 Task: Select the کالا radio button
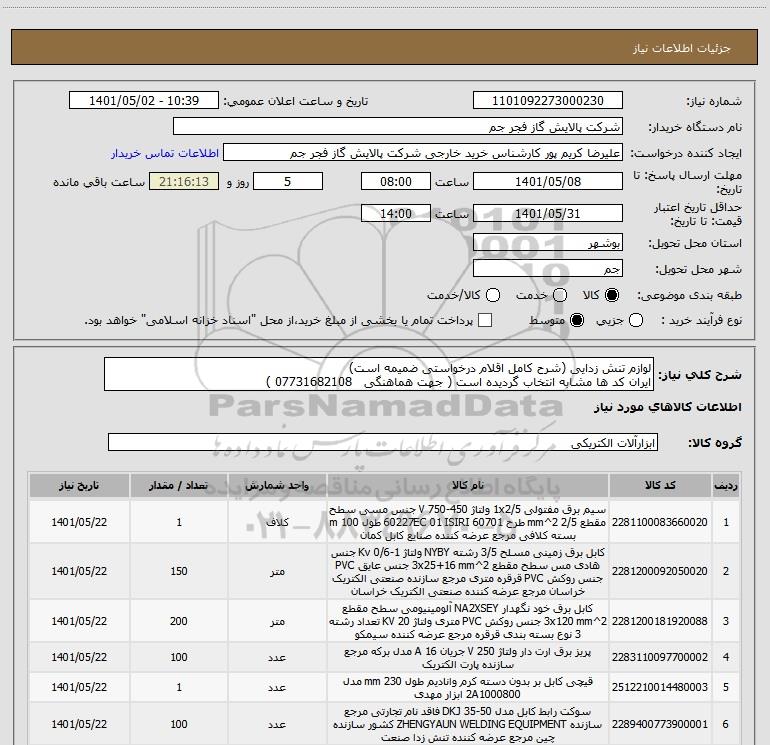click(x=612, y=295)
